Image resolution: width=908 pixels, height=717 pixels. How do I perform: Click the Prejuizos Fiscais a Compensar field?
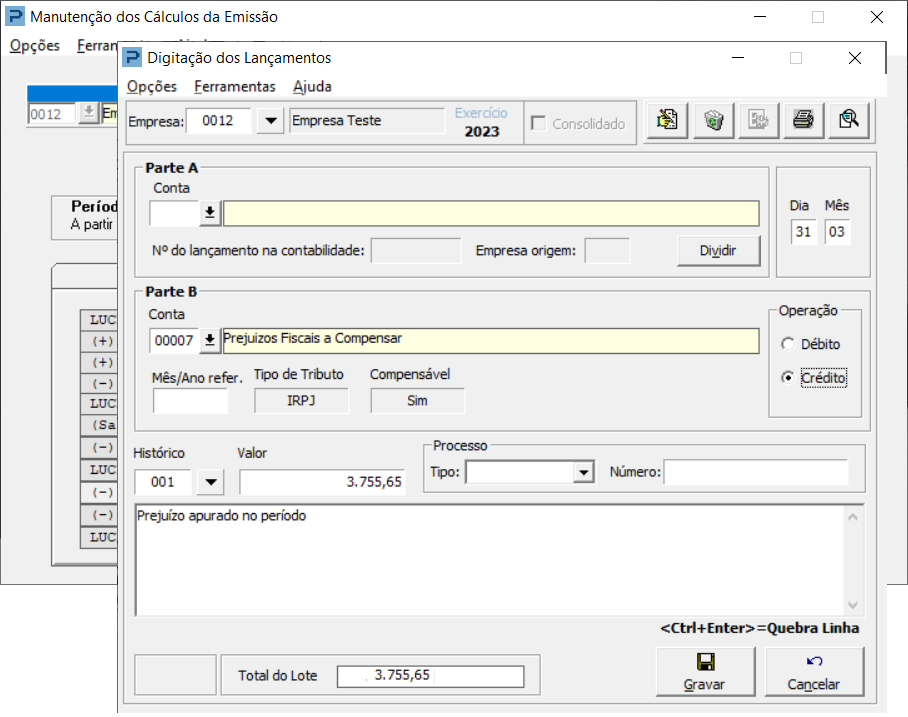pos(491,341)
